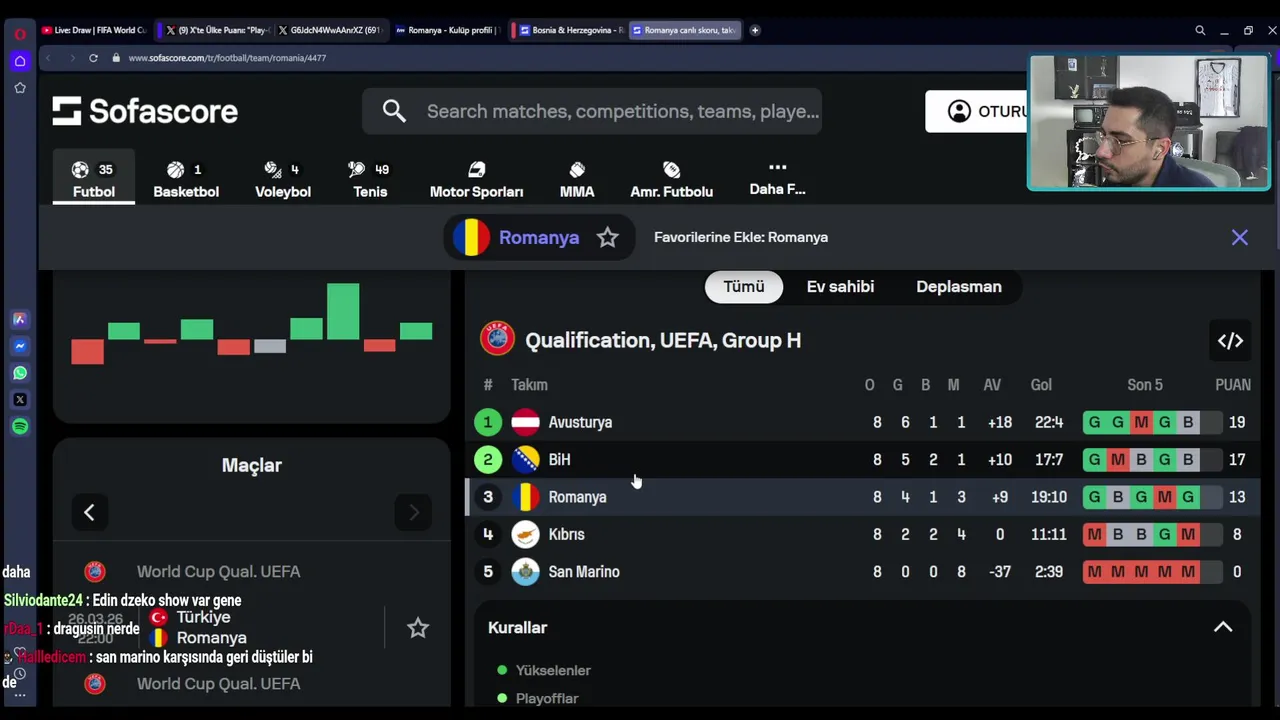Click the Romanya flag in header

[x=471, y=238]
